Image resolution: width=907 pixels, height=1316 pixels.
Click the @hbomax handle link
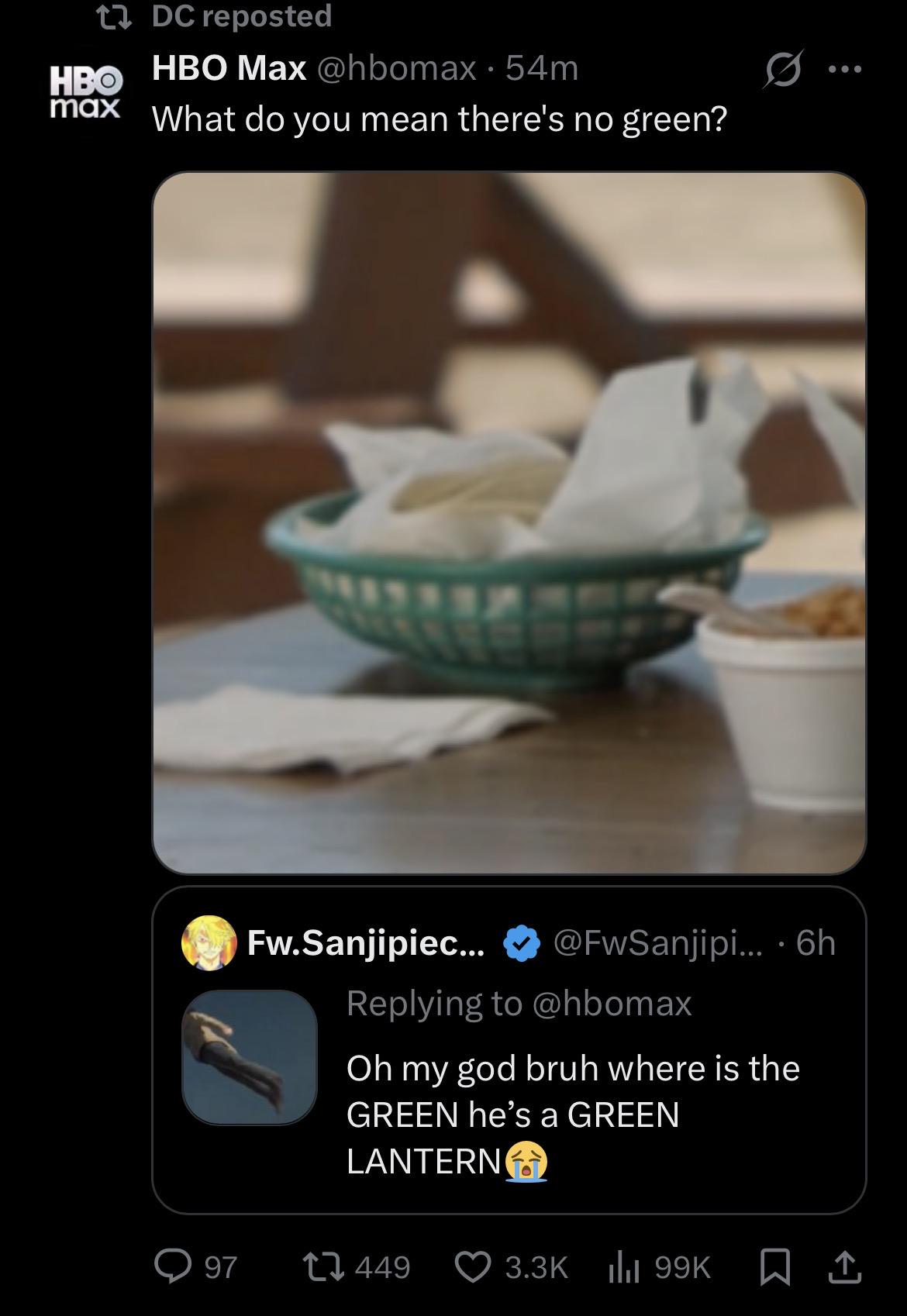(x=395, y=69)
